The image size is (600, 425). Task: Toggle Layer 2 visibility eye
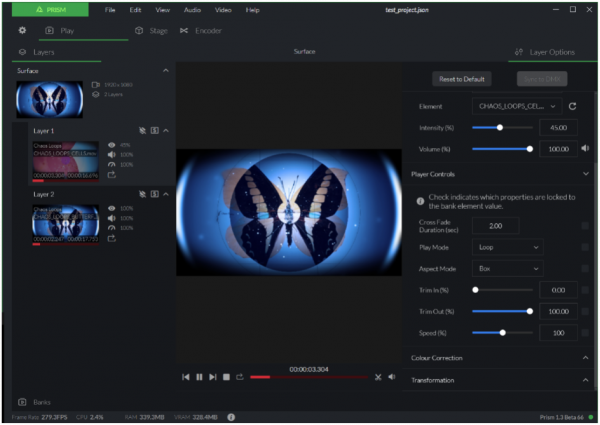pos(111,208)
